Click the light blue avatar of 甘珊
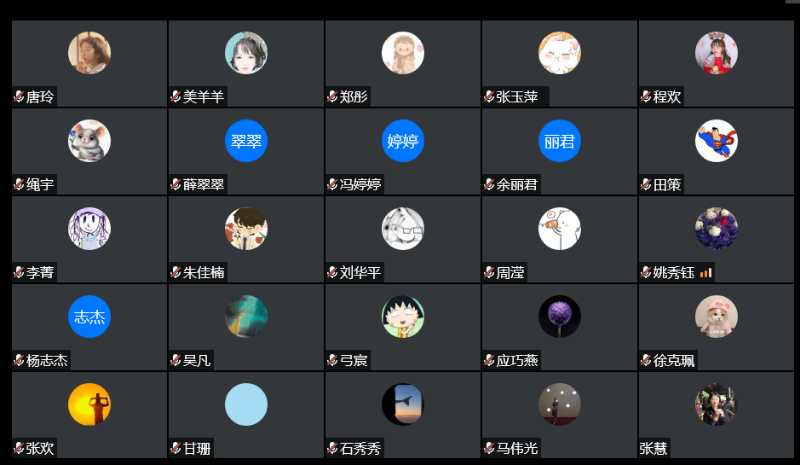Viewport: 800px width, 465px height. tap(246, 404)
